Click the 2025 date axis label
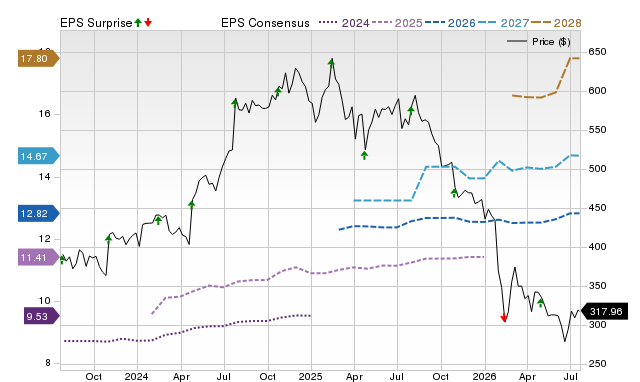This screenshot has height=382, width=640. tap(310, 376)
